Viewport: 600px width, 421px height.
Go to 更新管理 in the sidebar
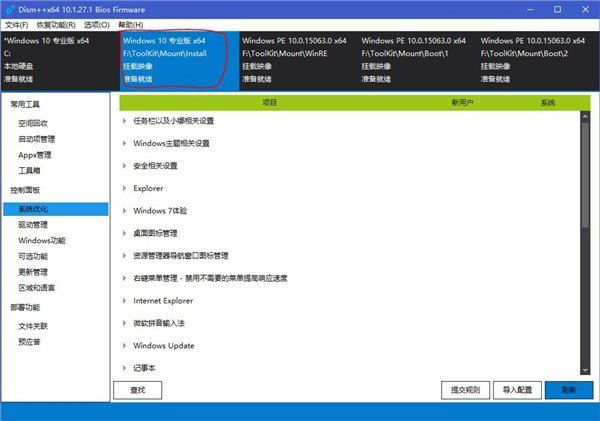33,272
